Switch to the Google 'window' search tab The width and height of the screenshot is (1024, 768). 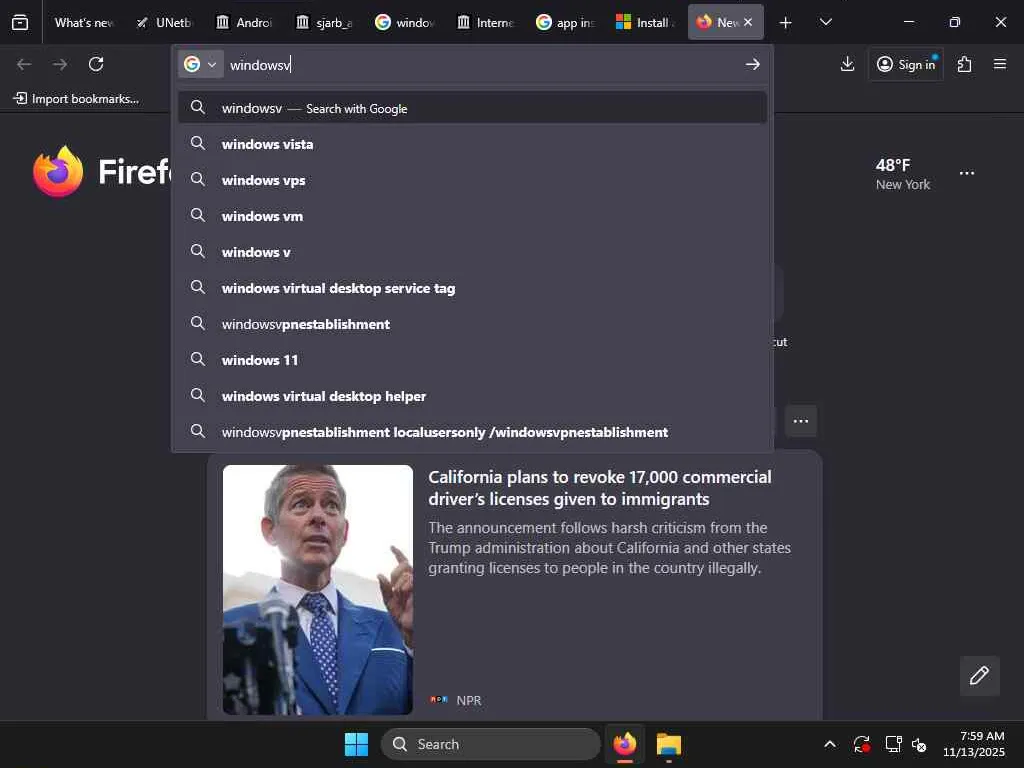406,22
